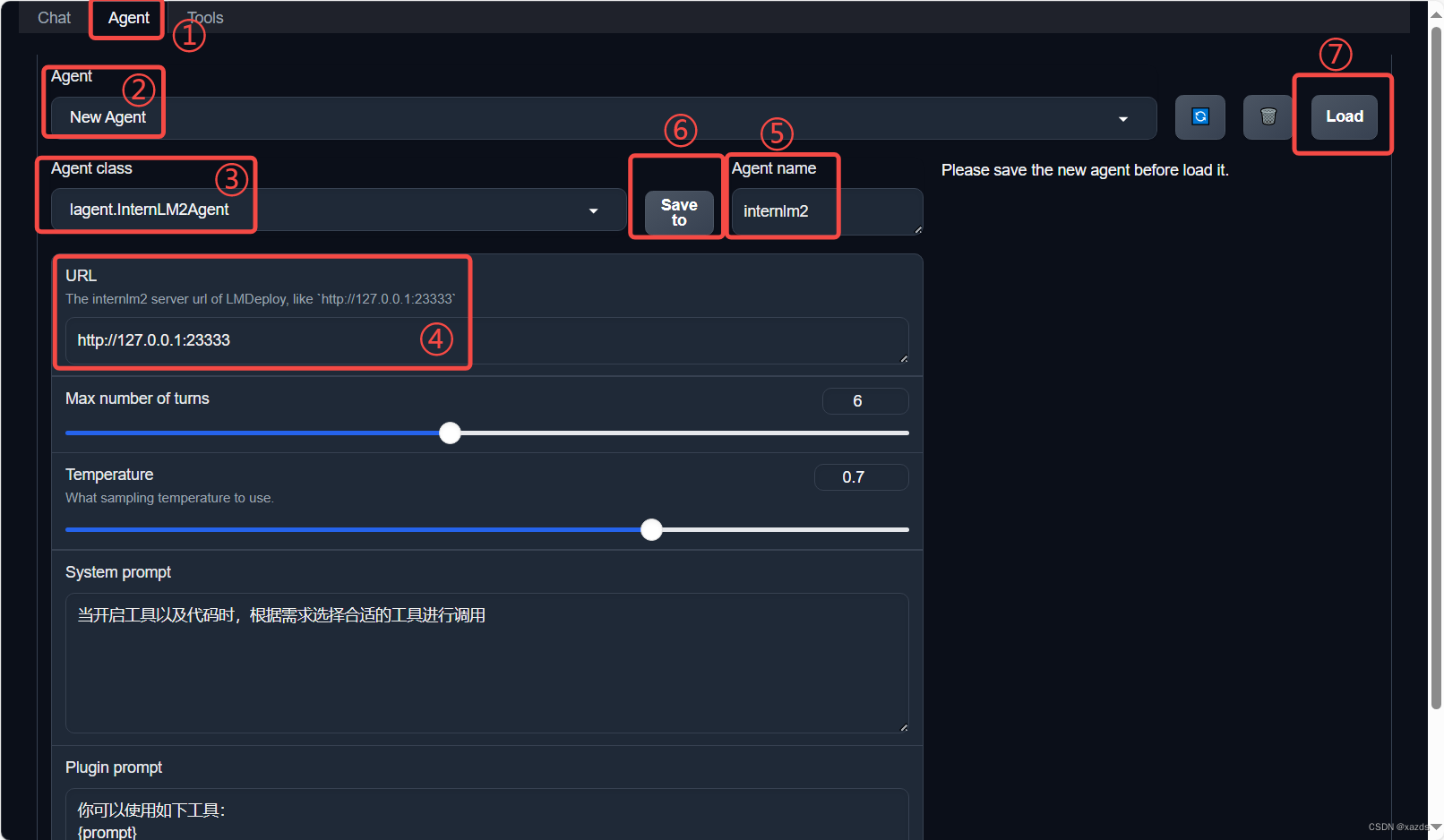
Task: Switch to the Chat tab
Action: (x=54, y=18)
